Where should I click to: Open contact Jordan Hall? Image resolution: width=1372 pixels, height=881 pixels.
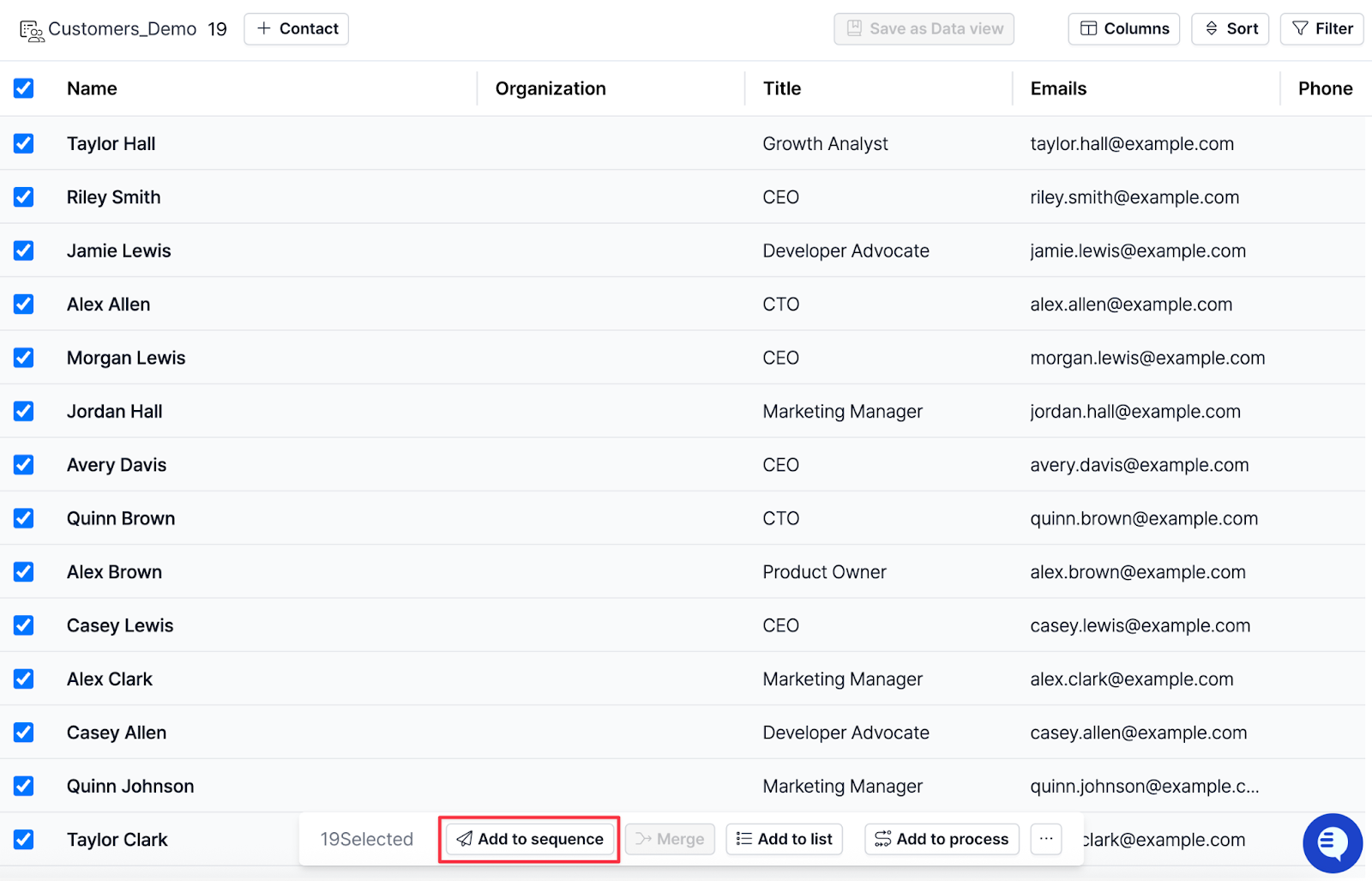coord(115,412)
